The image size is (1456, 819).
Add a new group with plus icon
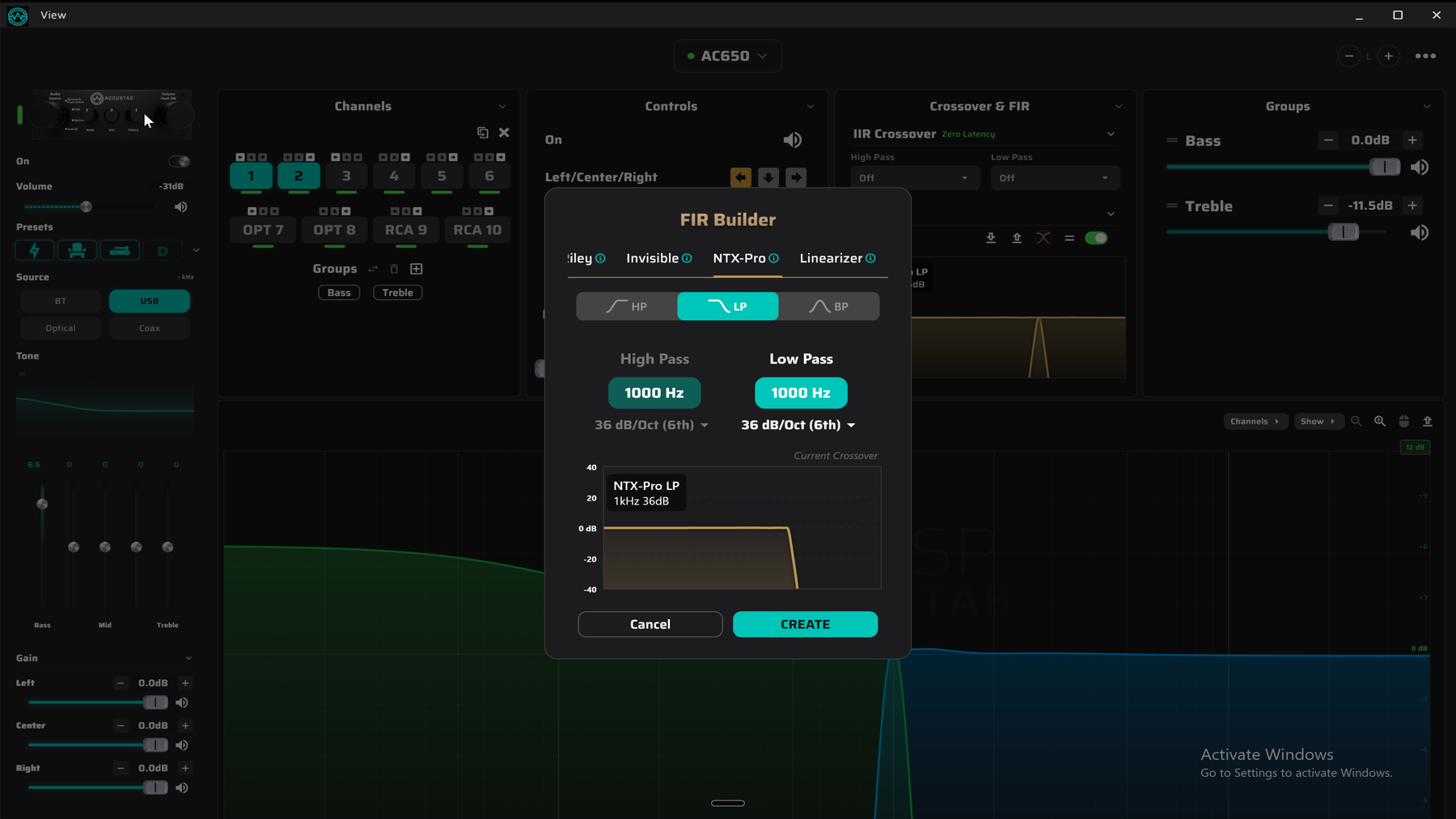[417, 269]
